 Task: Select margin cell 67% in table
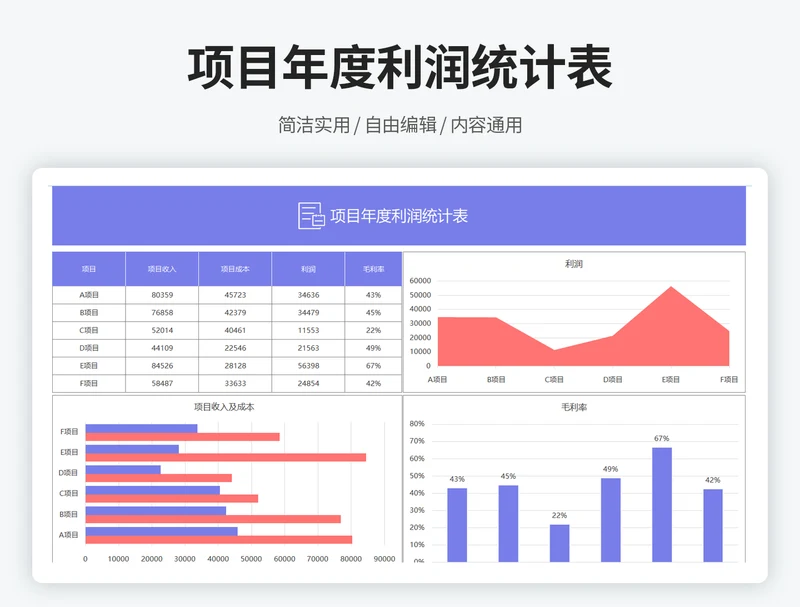click(373, 366)
